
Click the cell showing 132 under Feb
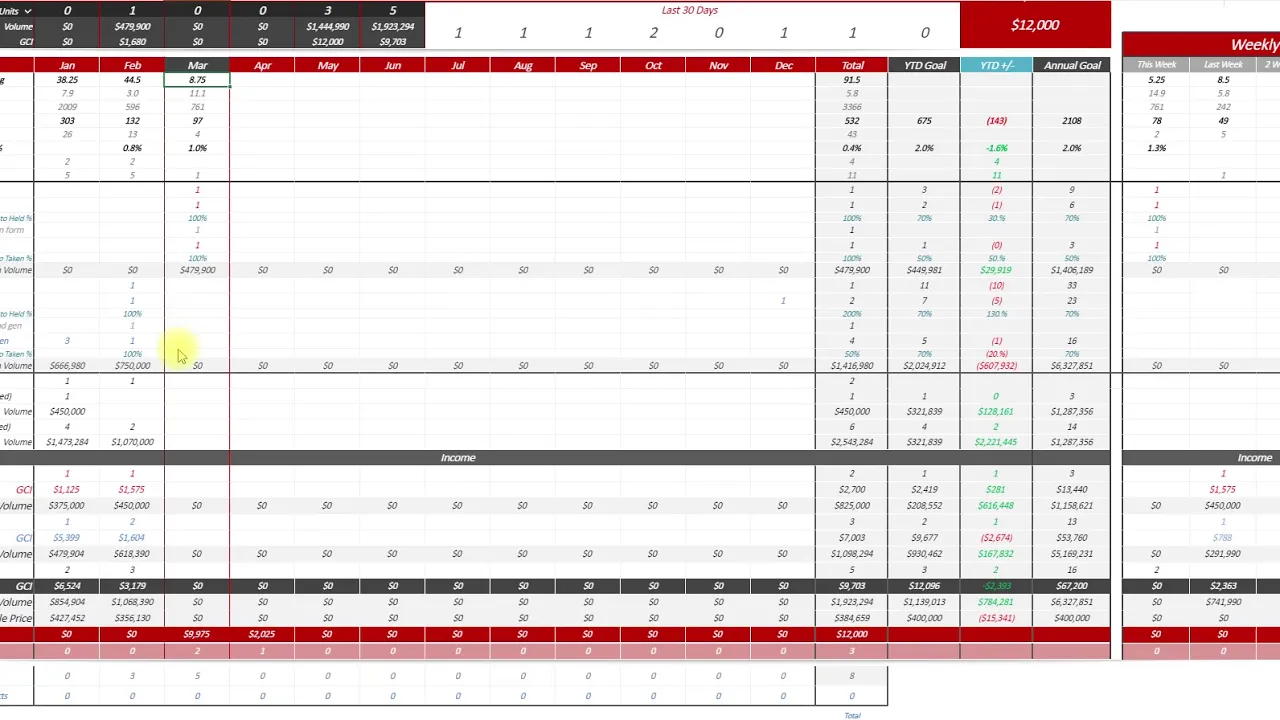(x=132, y=121)
